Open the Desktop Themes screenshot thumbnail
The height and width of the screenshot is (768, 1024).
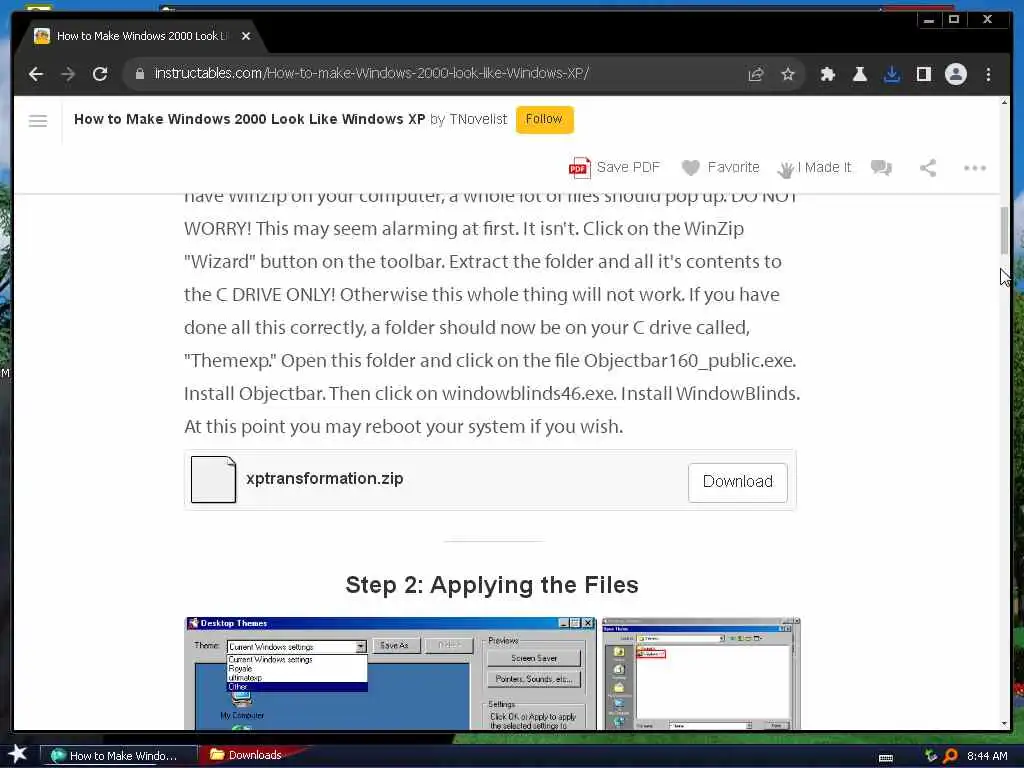(391, 673)
